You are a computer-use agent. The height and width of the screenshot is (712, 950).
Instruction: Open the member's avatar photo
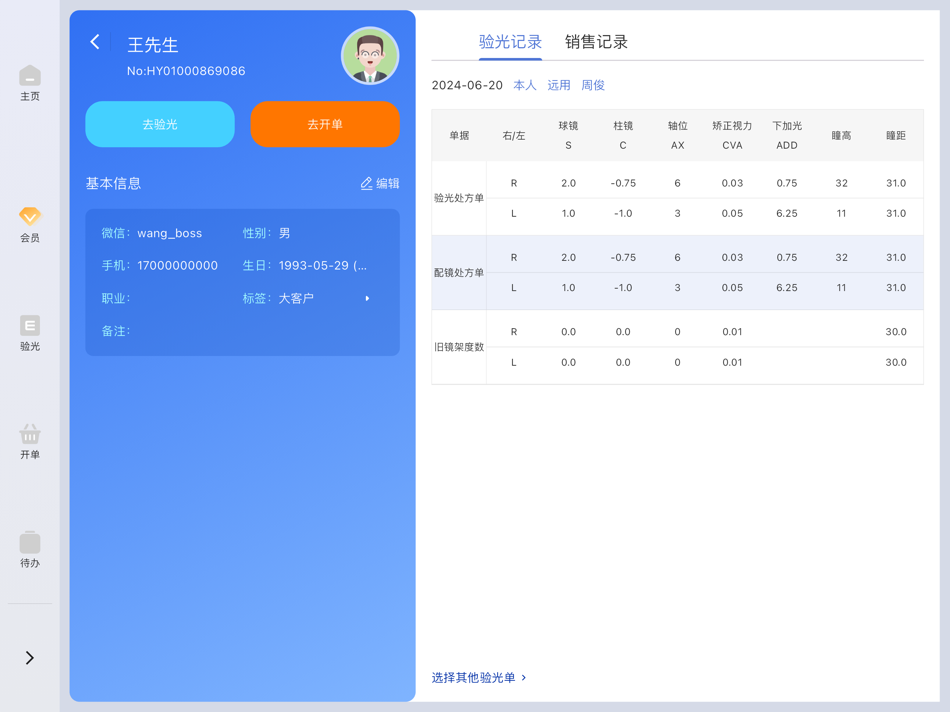[x=369, y=55]
